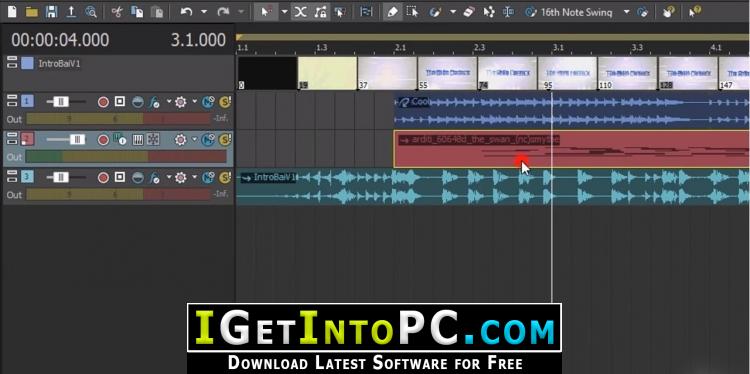Activate the What's This help cursor
The image size is (750, 374).
(x=694, y=12)
